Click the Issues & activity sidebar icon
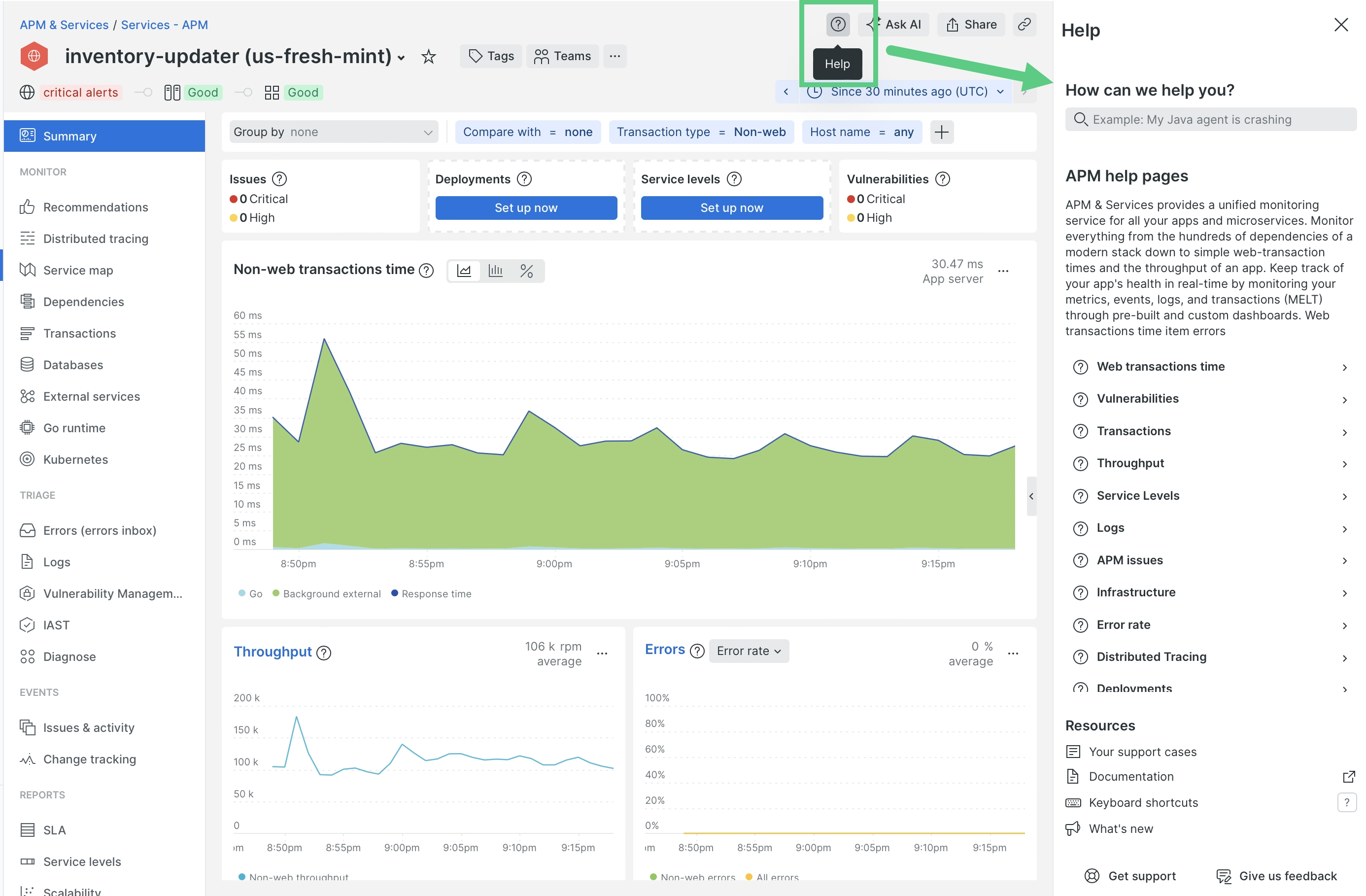The width and height of the screenshot is (1366, 896). point(27,728)
